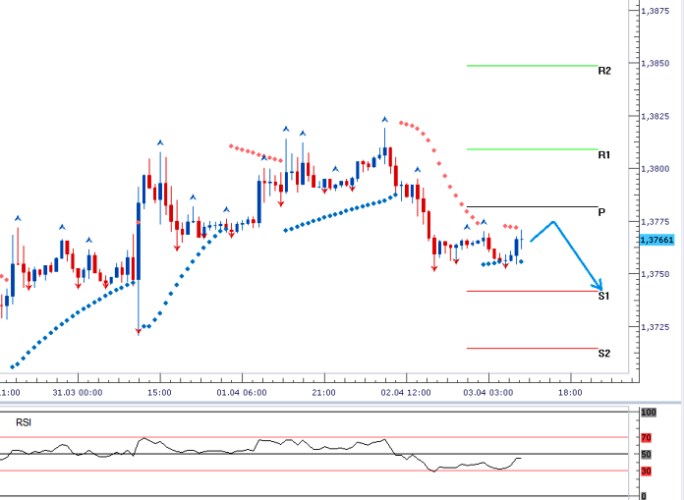
Task: Click the 1,3800 price axis label
Action: (655, 169)
